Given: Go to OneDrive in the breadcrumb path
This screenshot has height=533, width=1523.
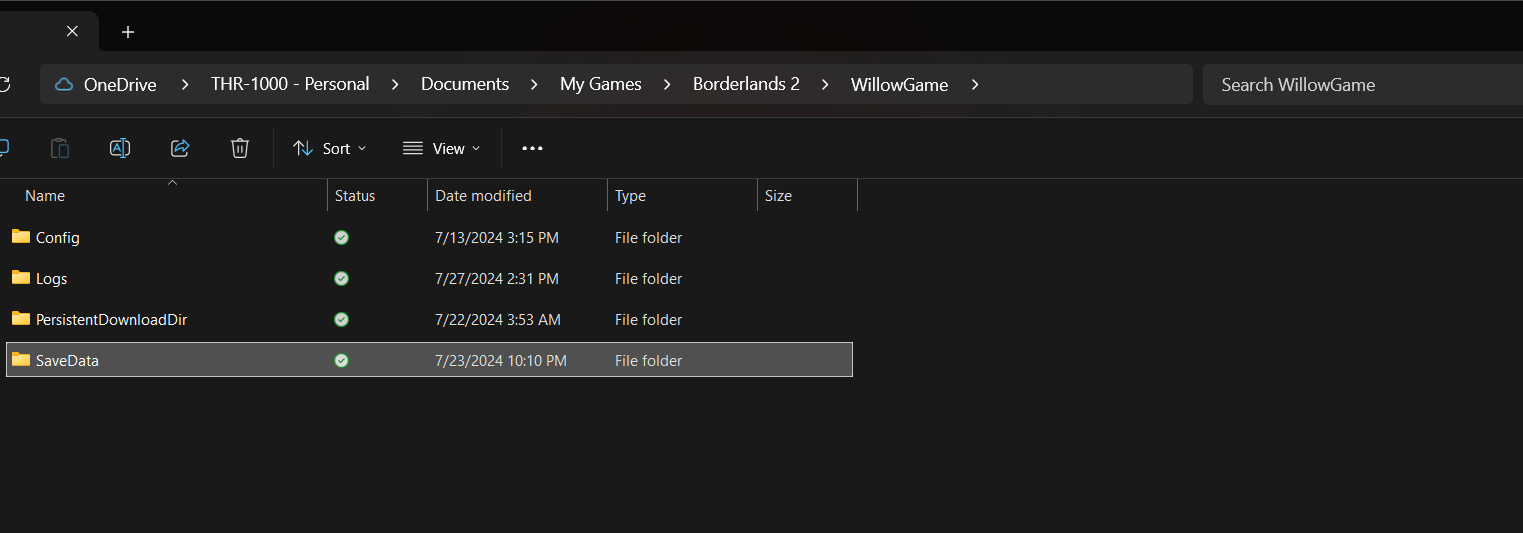Looking at the screenshot, I should pos(120,85).
